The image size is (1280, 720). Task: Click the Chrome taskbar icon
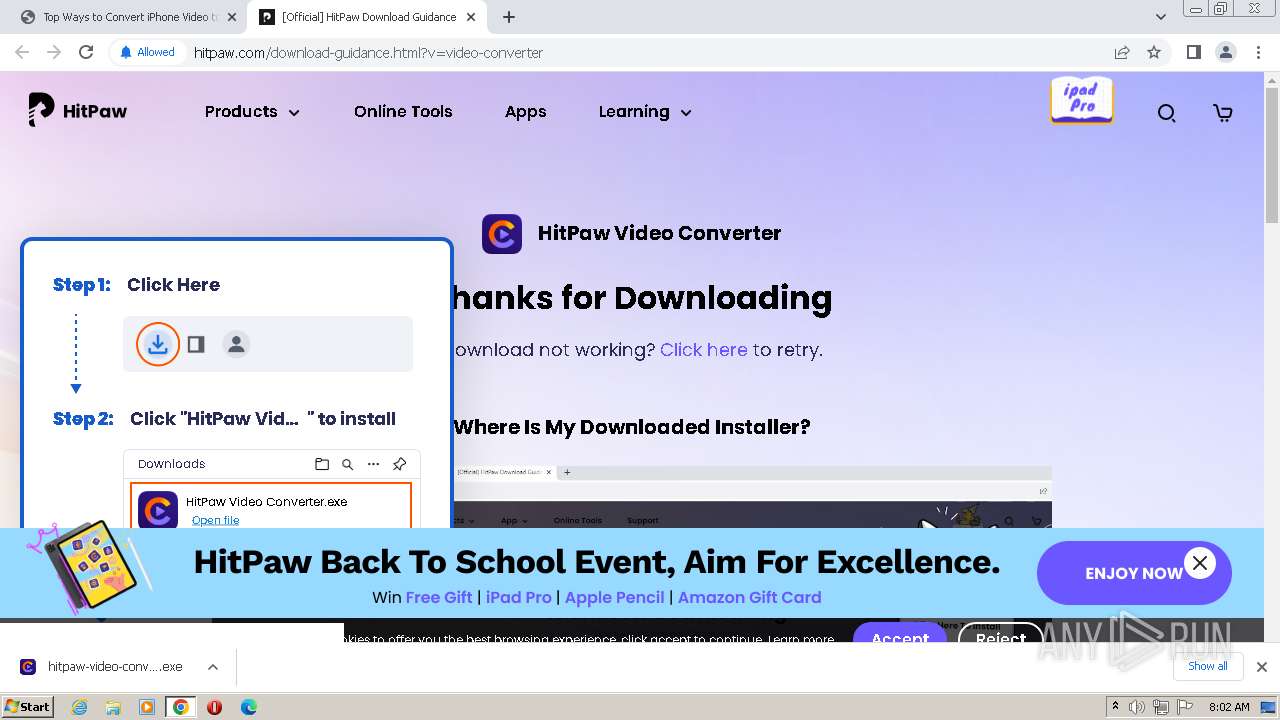[x=181, y=707]
